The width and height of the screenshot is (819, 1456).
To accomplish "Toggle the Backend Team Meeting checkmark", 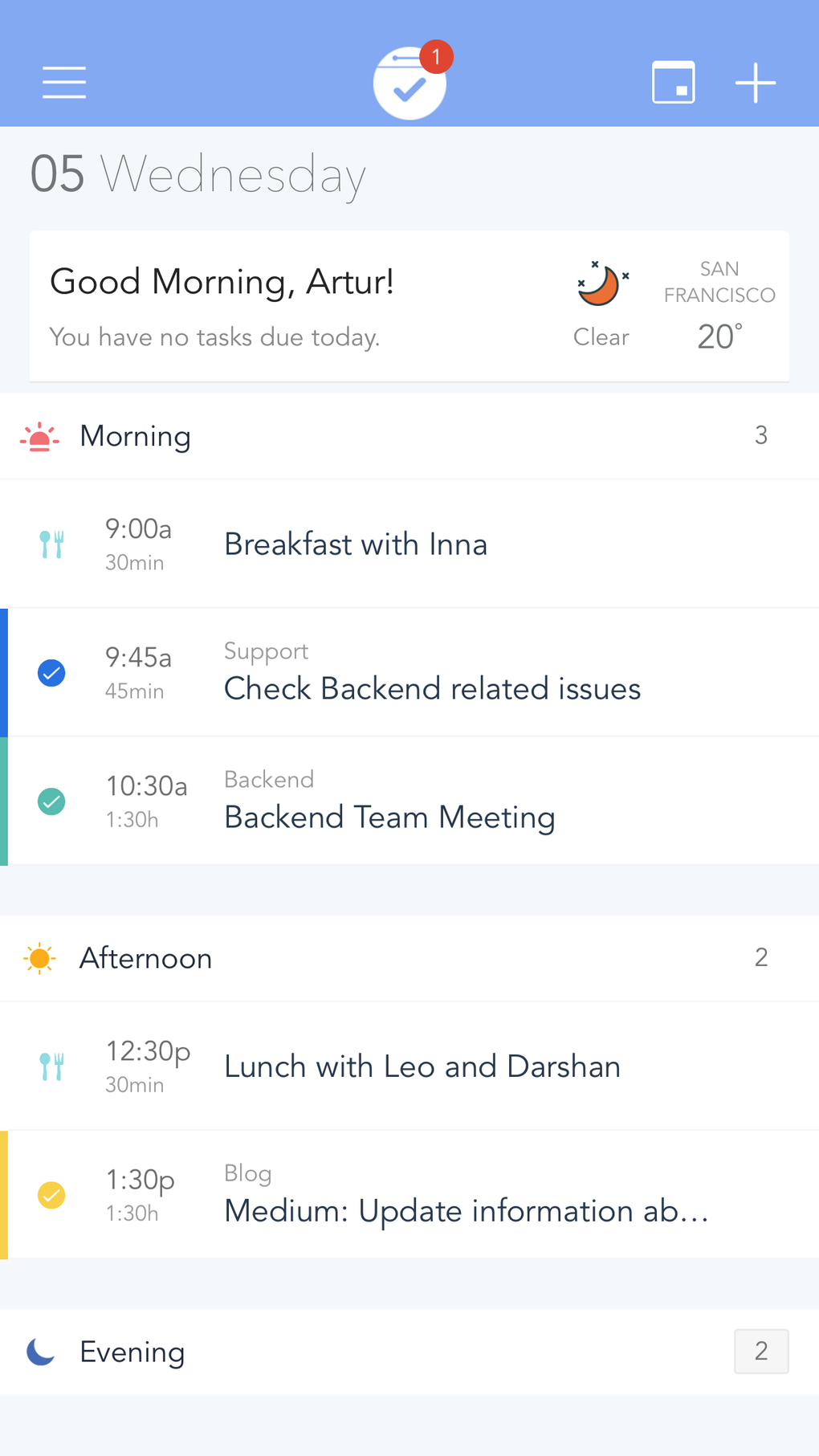I will pos(51,801).
